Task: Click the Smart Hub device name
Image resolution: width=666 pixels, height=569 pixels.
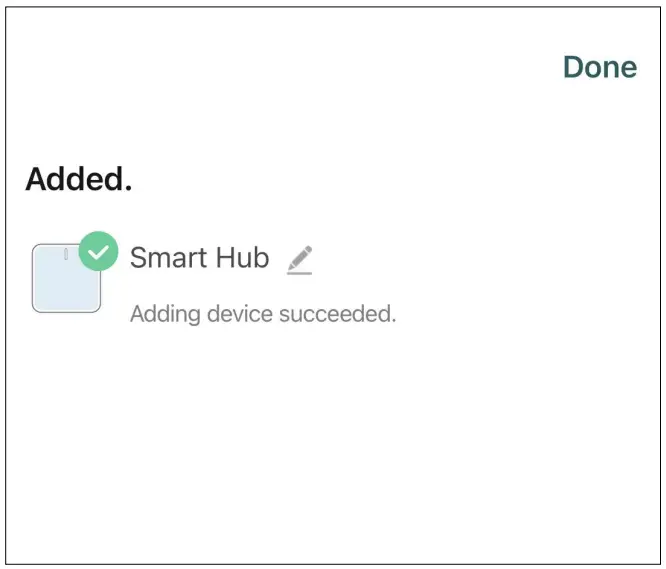Action: [199, 258]
